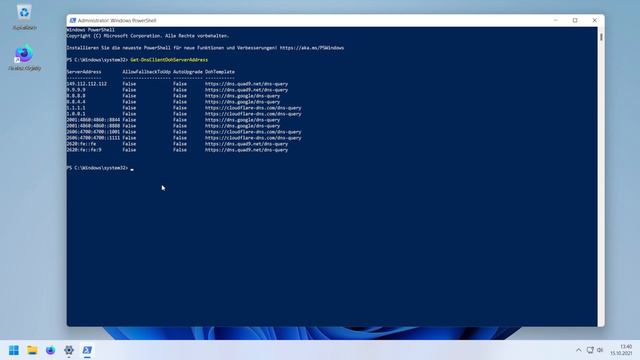Open the clock and date flyout

pyautogui.click(x=621, y=350)
